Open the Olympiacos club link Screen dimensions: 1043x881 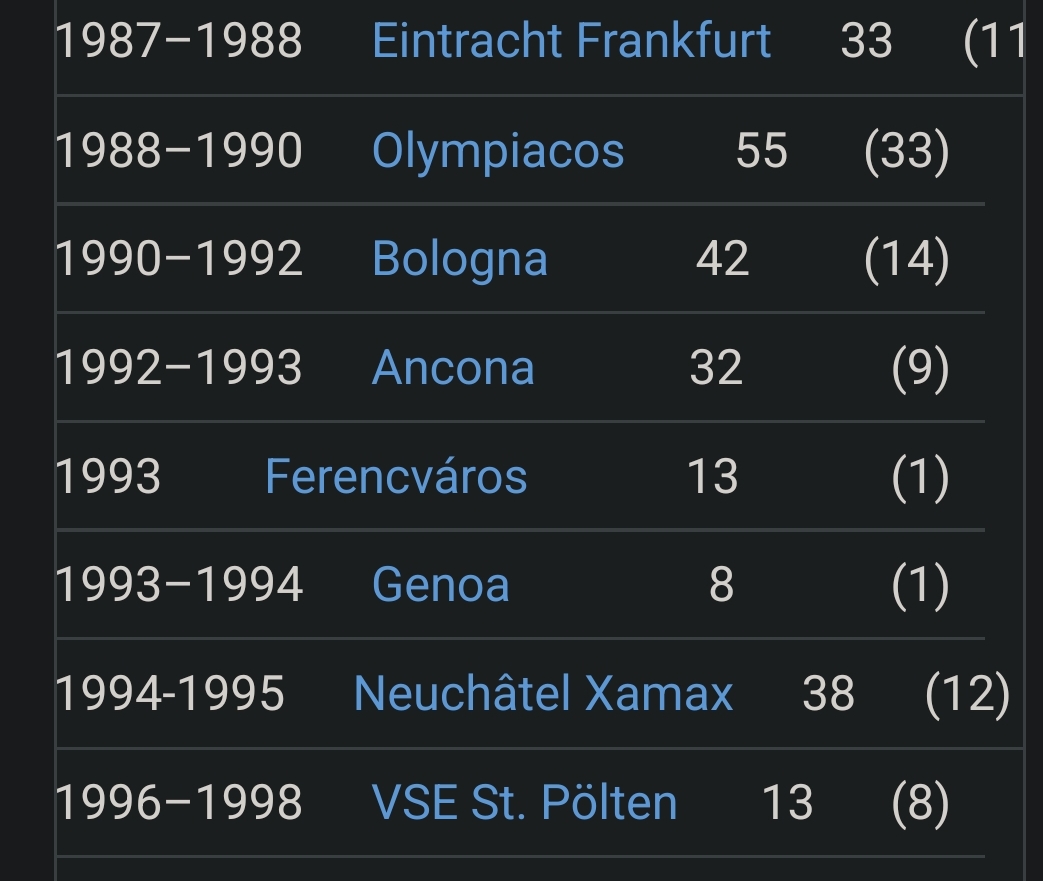point(498,150)
